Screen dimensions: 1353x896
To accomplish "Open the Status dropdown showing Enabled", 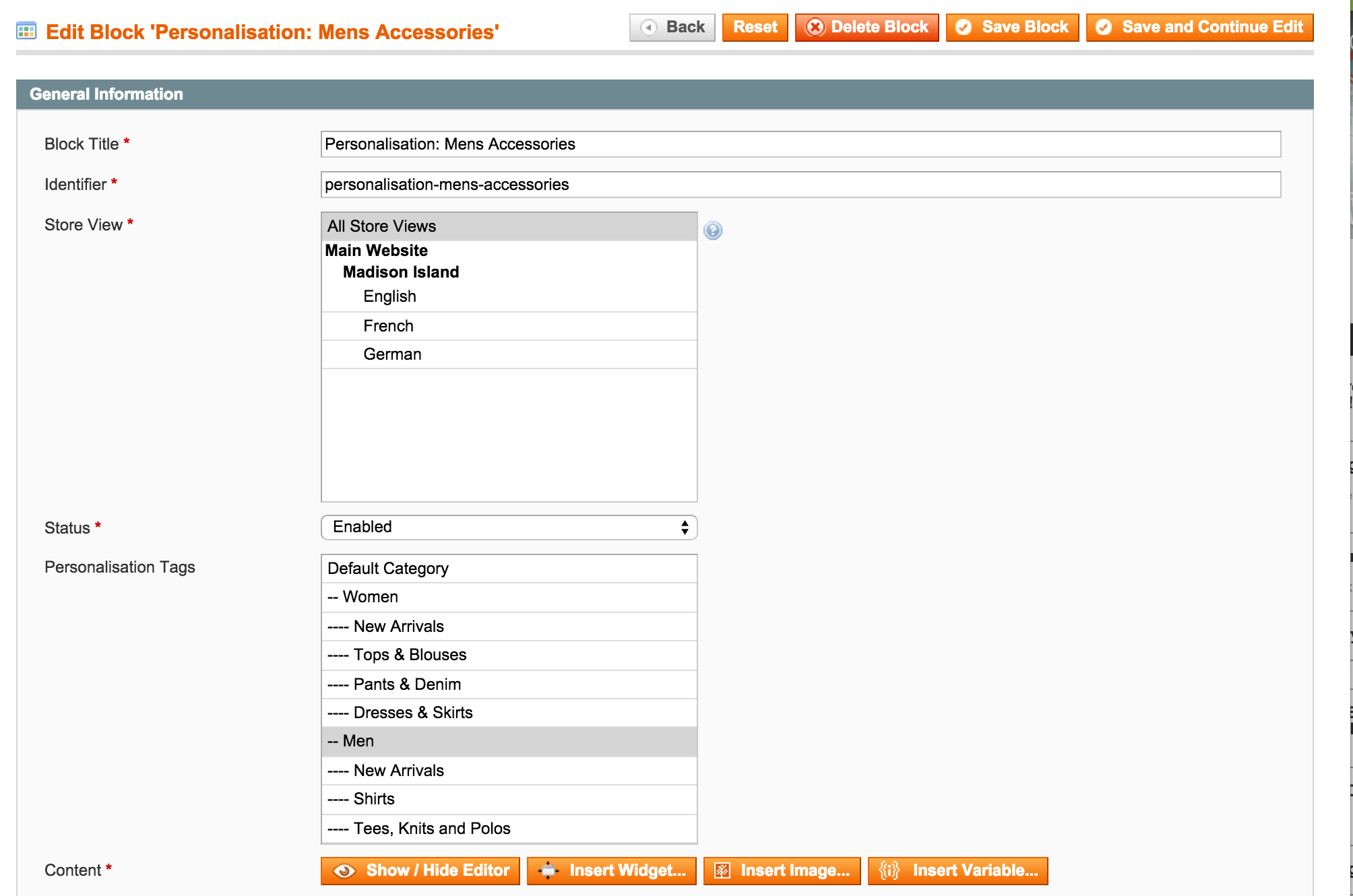I will pyautogui.click(x=509, y=527).
